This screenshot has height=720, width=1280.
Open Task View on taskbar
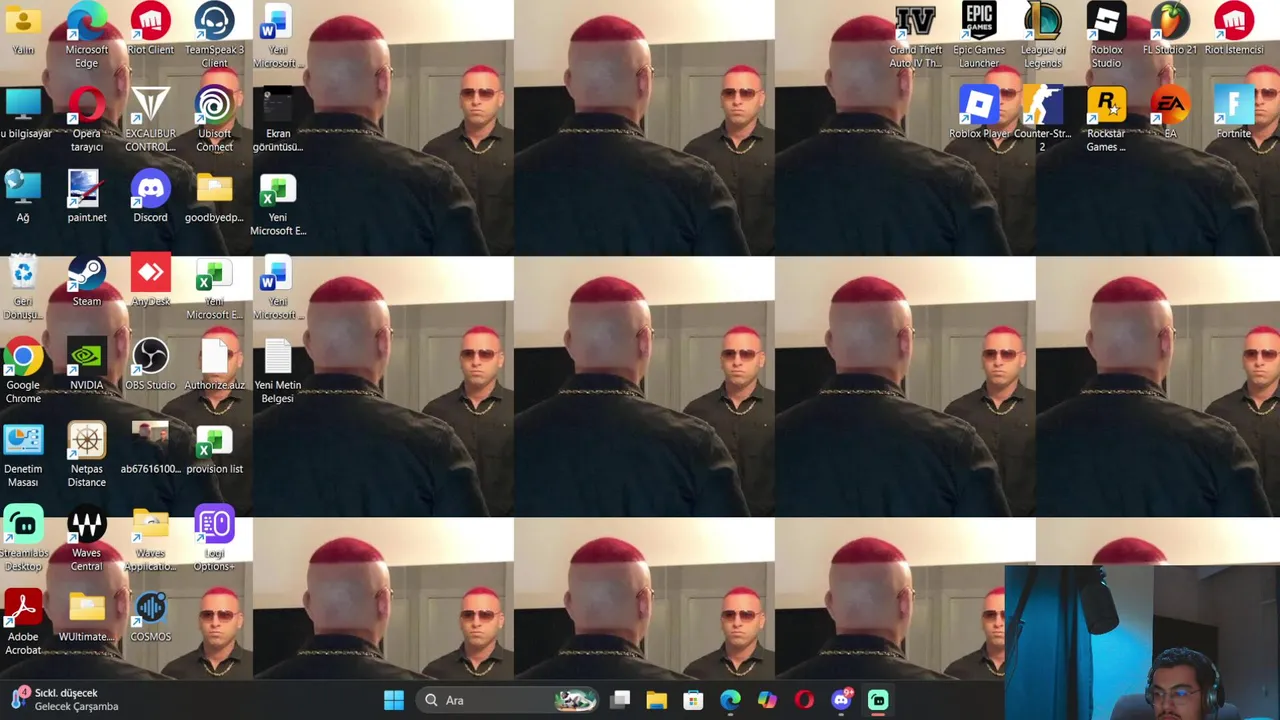[x=620, y=700]
